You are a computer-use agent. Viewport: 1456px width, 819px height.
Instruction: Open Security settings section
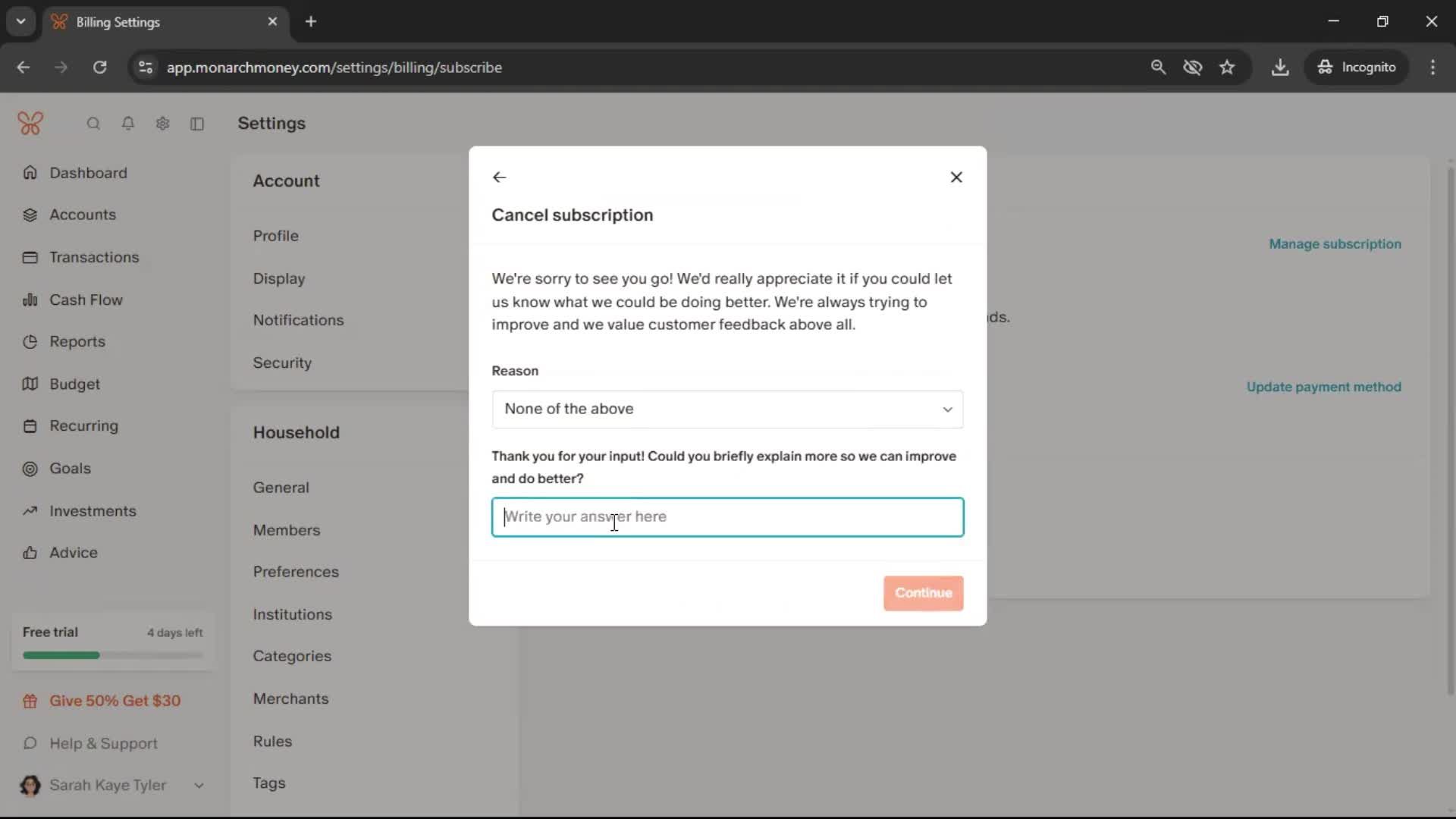tap(282, 362)
